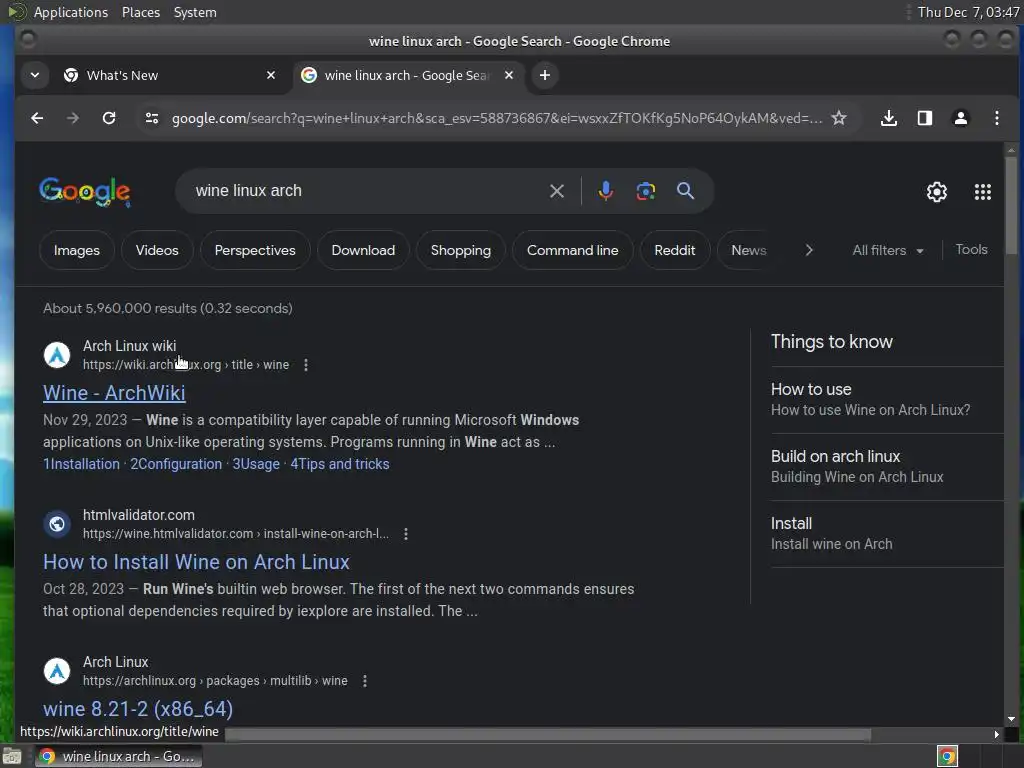Click the Arch Linux wiki favicon
This screenshot has width=1024, height=768.
57,355
